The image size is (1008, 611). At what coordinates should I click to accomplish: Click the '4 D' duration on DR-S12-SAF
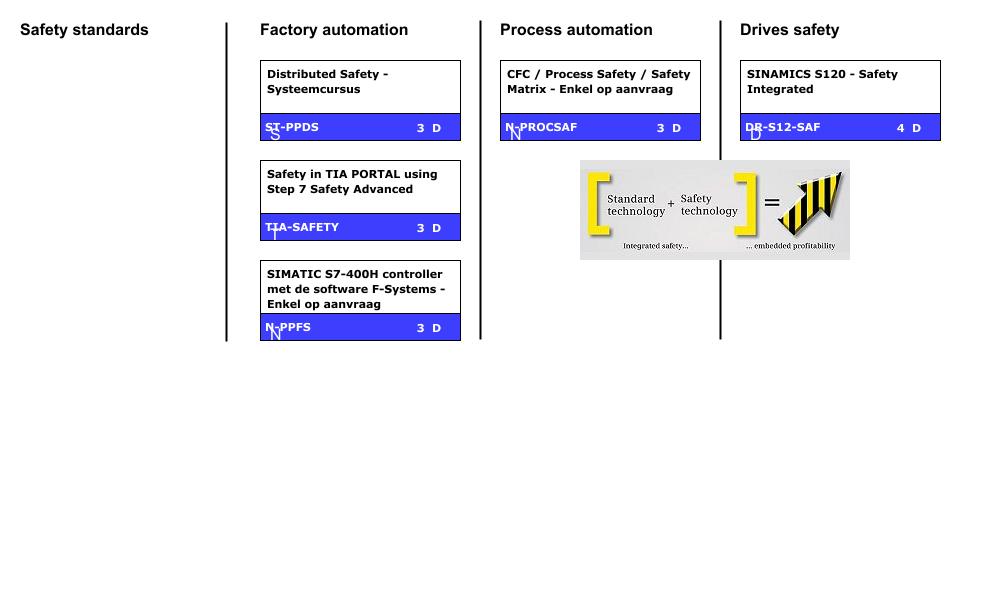[908, 128]
